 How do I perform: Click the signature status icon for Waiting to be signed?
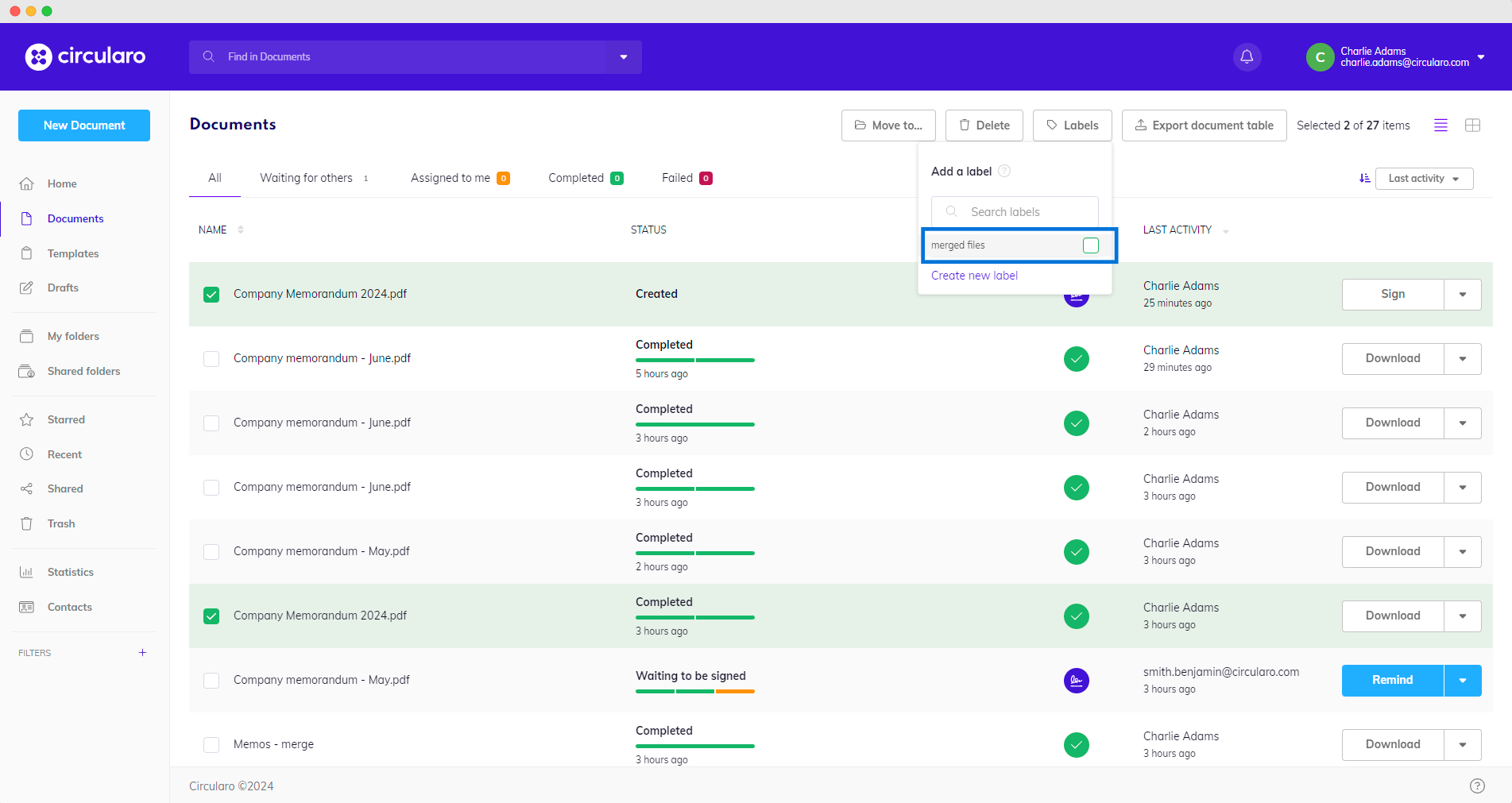(1076, 680)
